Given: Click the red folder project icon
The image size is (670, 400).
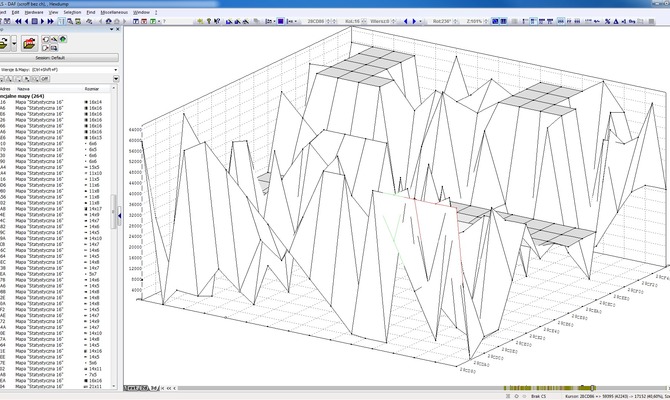Looking at the screenshot, I should [29, 43].
